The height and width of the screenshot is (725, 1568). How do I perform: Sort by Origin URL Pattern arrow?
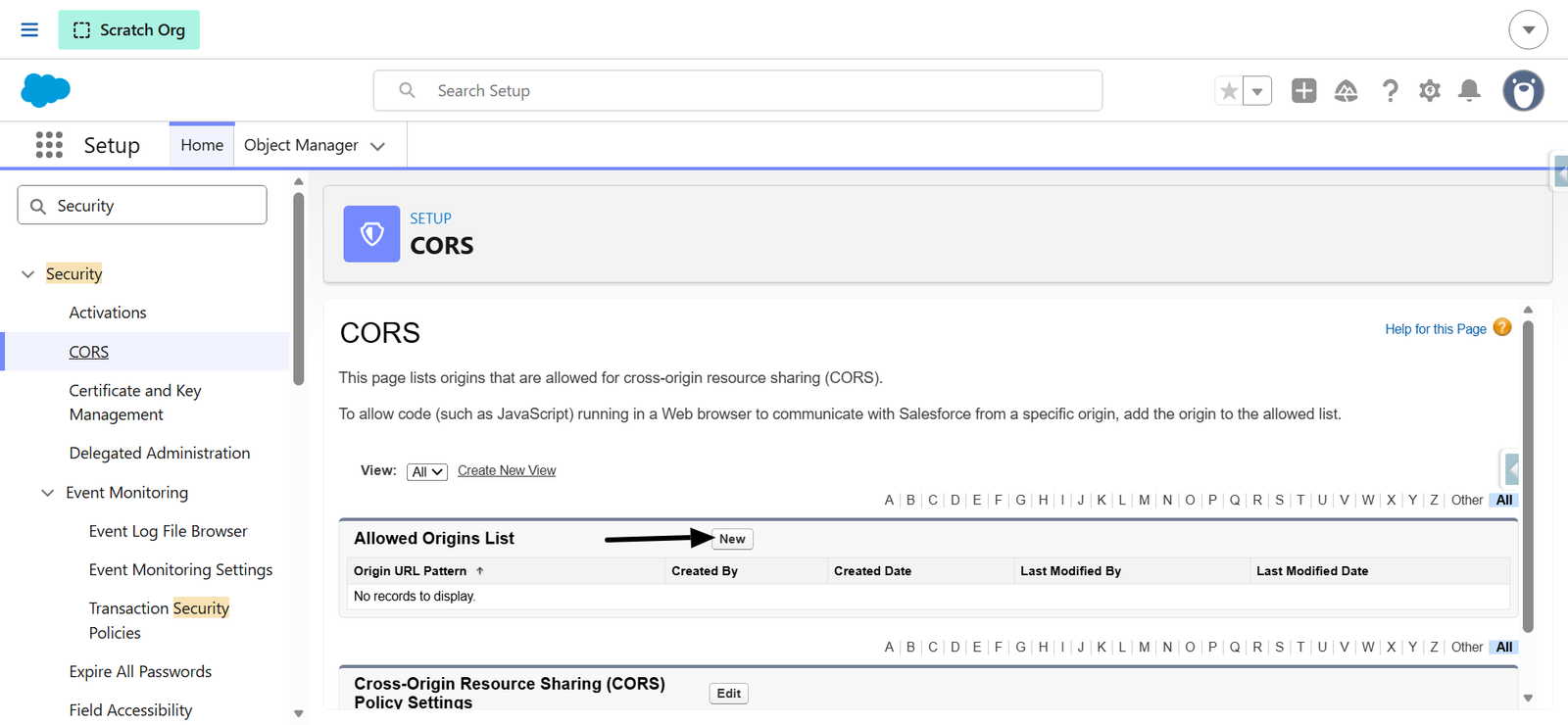[x=479, y=570]
